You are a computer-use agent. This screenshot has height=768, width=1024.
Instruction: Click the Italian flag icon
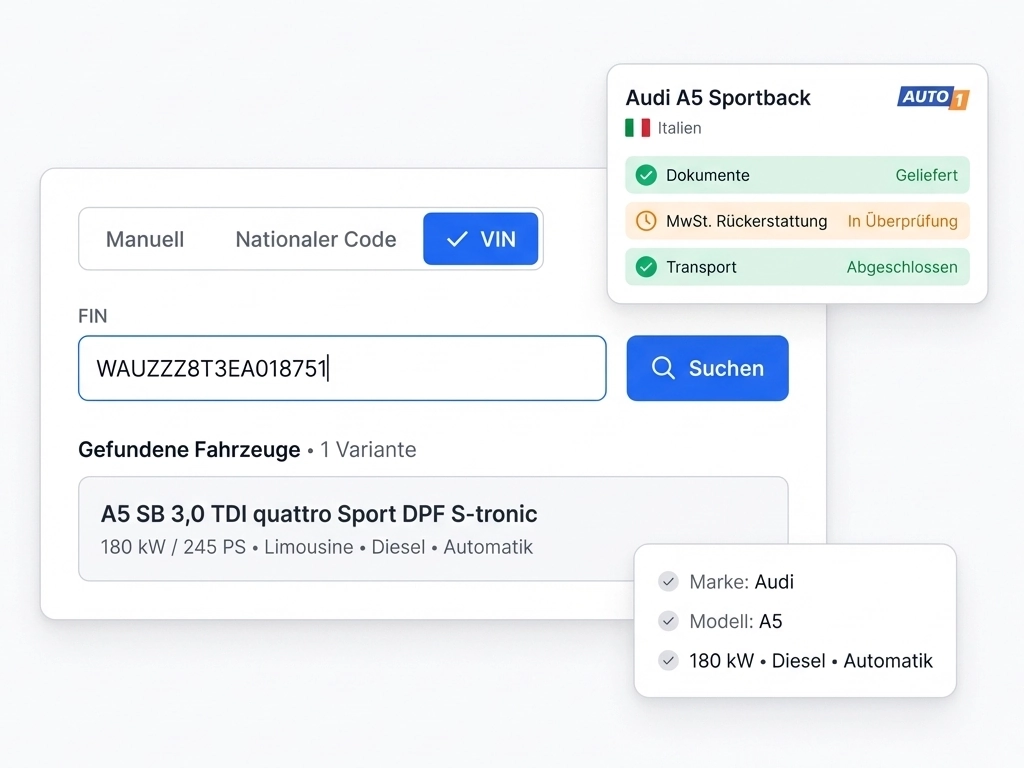(637, 128)
